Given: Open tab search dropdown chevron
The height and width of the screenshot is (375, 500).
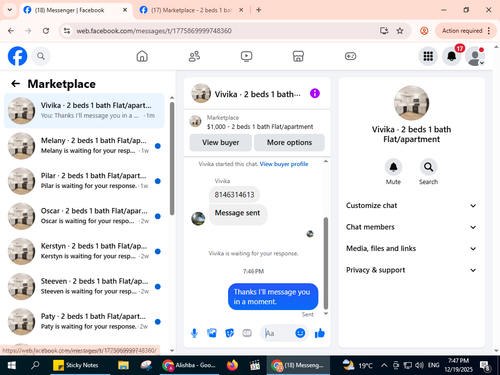Looking at the screenshot, I should pyautogui.click(x=10, y=10).
